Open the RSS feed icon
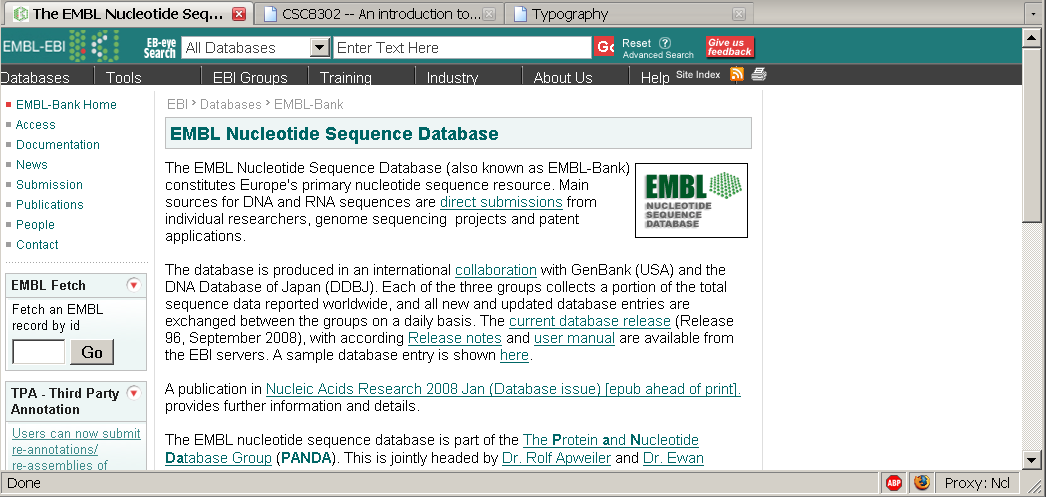This screenshot has width=1046, height=497. point(737,75)
